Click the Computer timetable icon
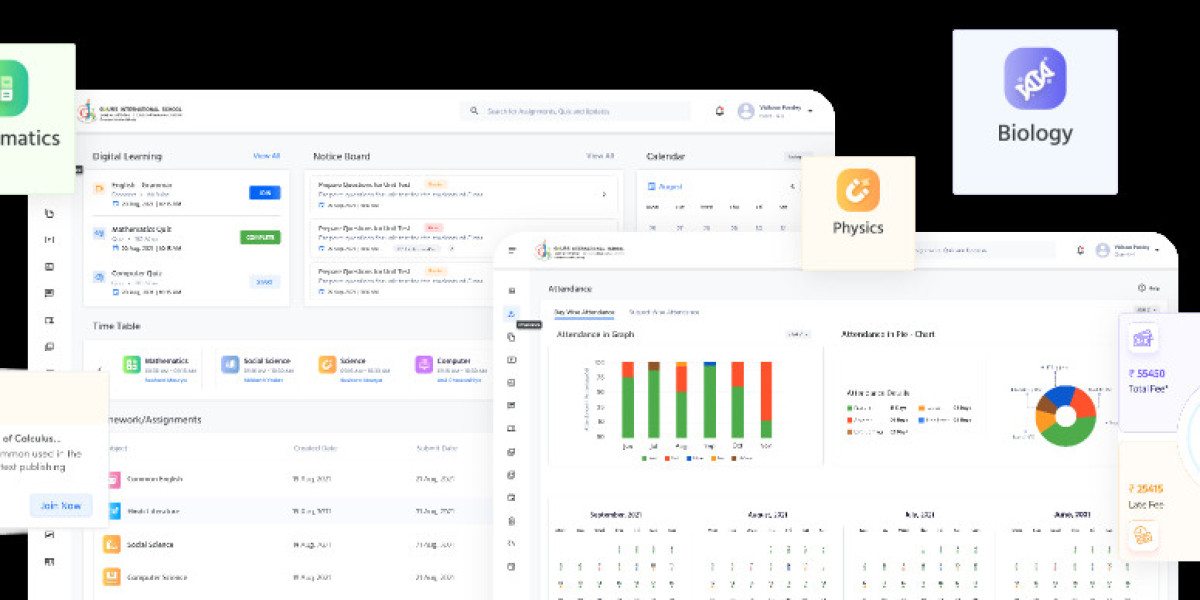The width and height of the screenshot is (1200, 600). point(424,365)
